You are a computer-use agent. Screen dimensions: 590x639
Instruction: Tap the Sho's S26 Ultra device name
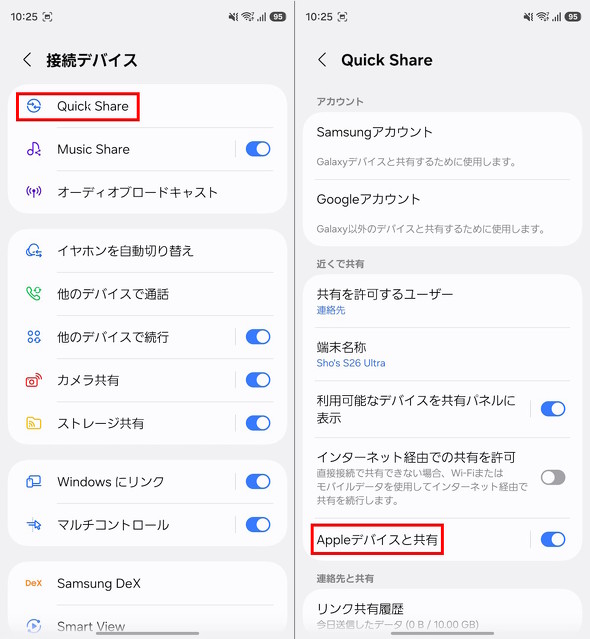351,363
